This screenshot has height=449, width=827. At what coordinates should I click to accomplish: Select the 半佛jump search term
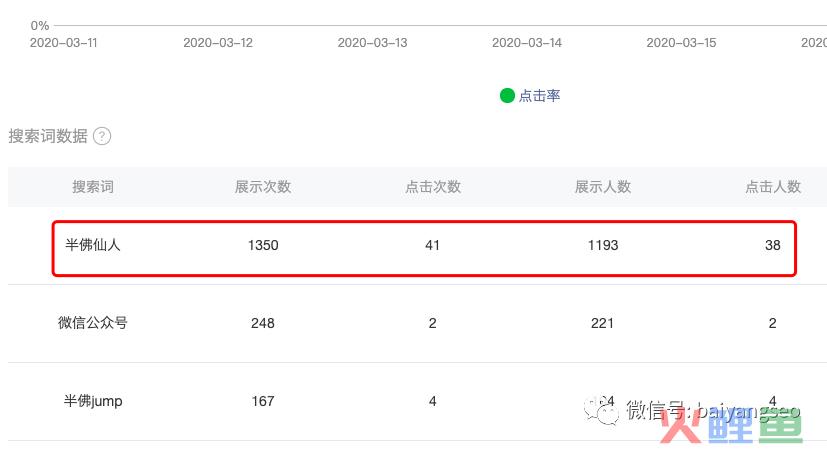(93, 402)
